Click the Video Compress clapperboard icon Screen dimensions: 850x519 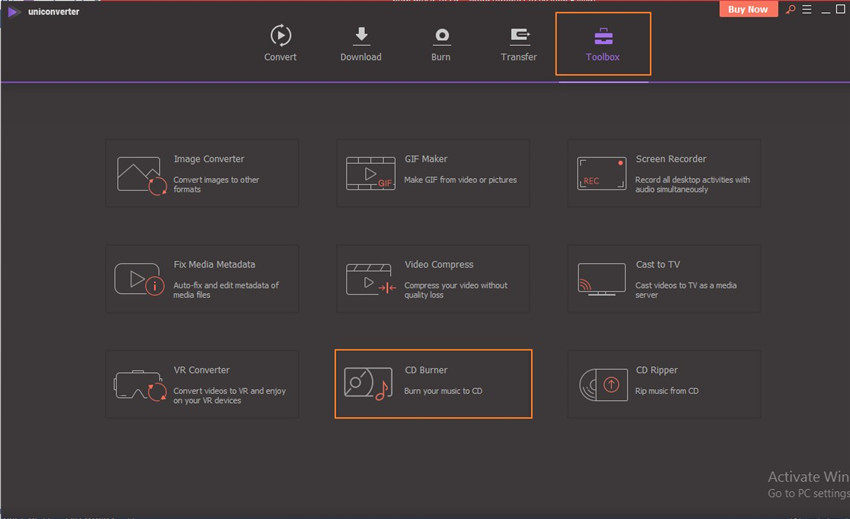[x=371, y=279]
